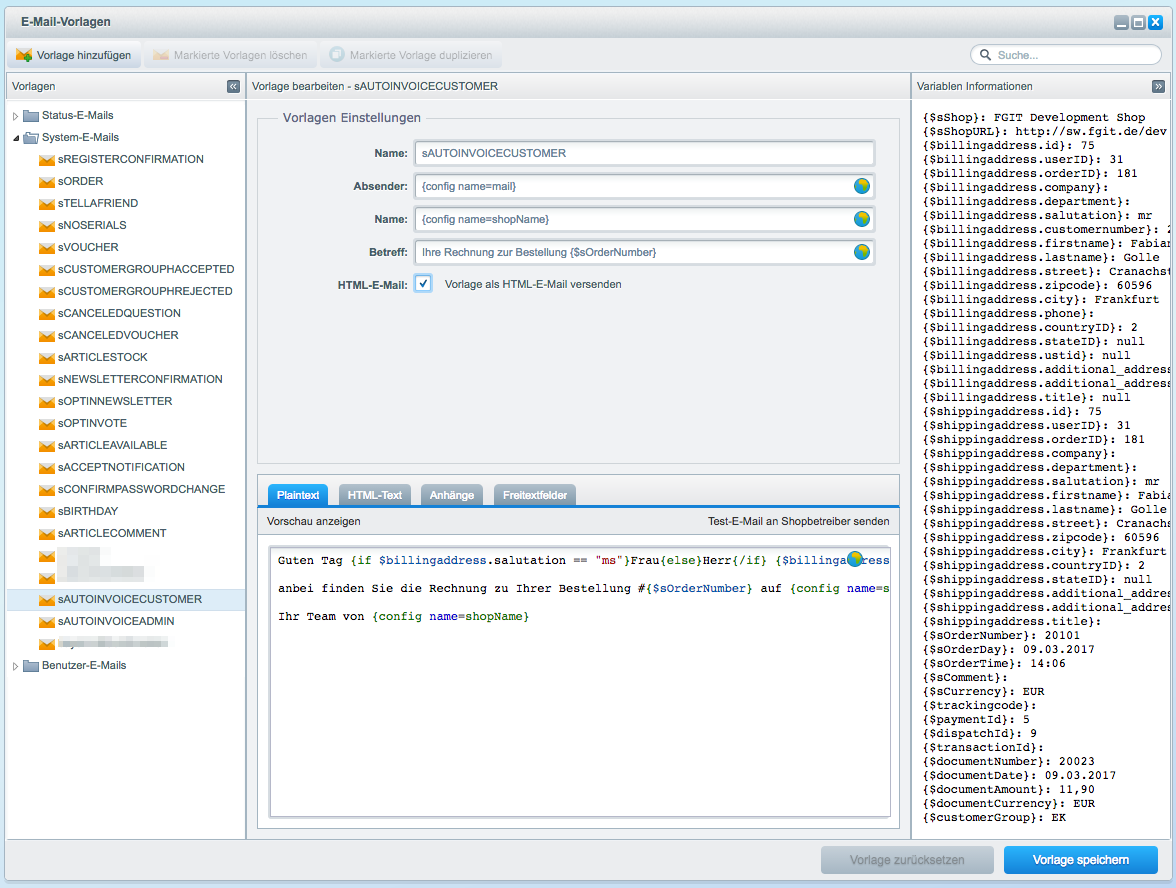
Task: Click Betreff subject input field
Action: click(x=644, y=252)
